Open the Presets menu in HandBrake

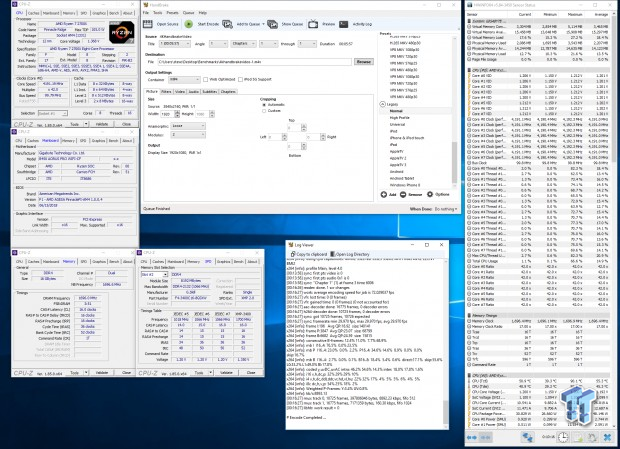pyautogui.click(x=172, y=13)
